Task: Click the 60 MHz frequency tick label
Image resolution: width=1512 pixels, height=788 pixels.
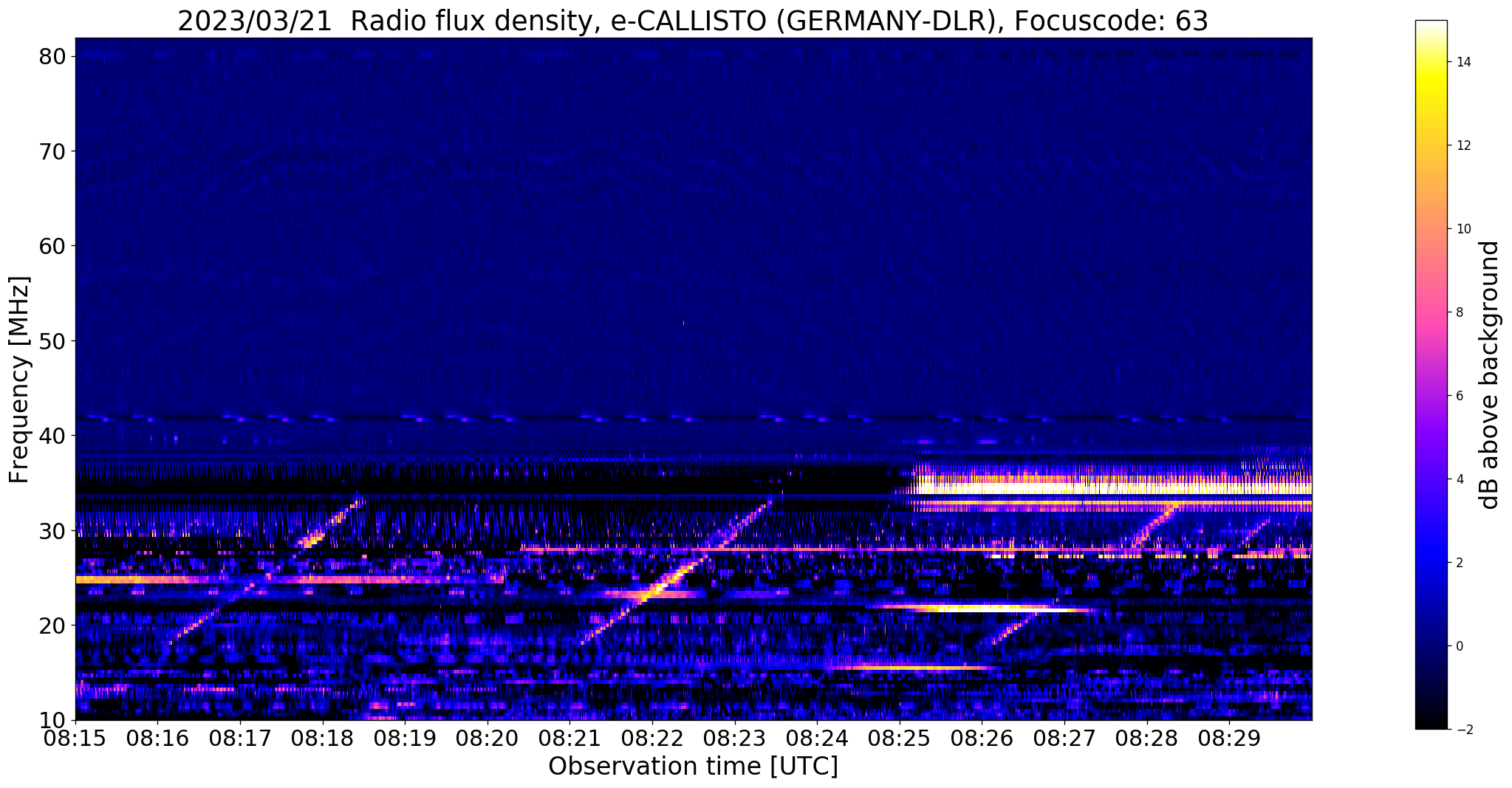Action: point(53,246)
